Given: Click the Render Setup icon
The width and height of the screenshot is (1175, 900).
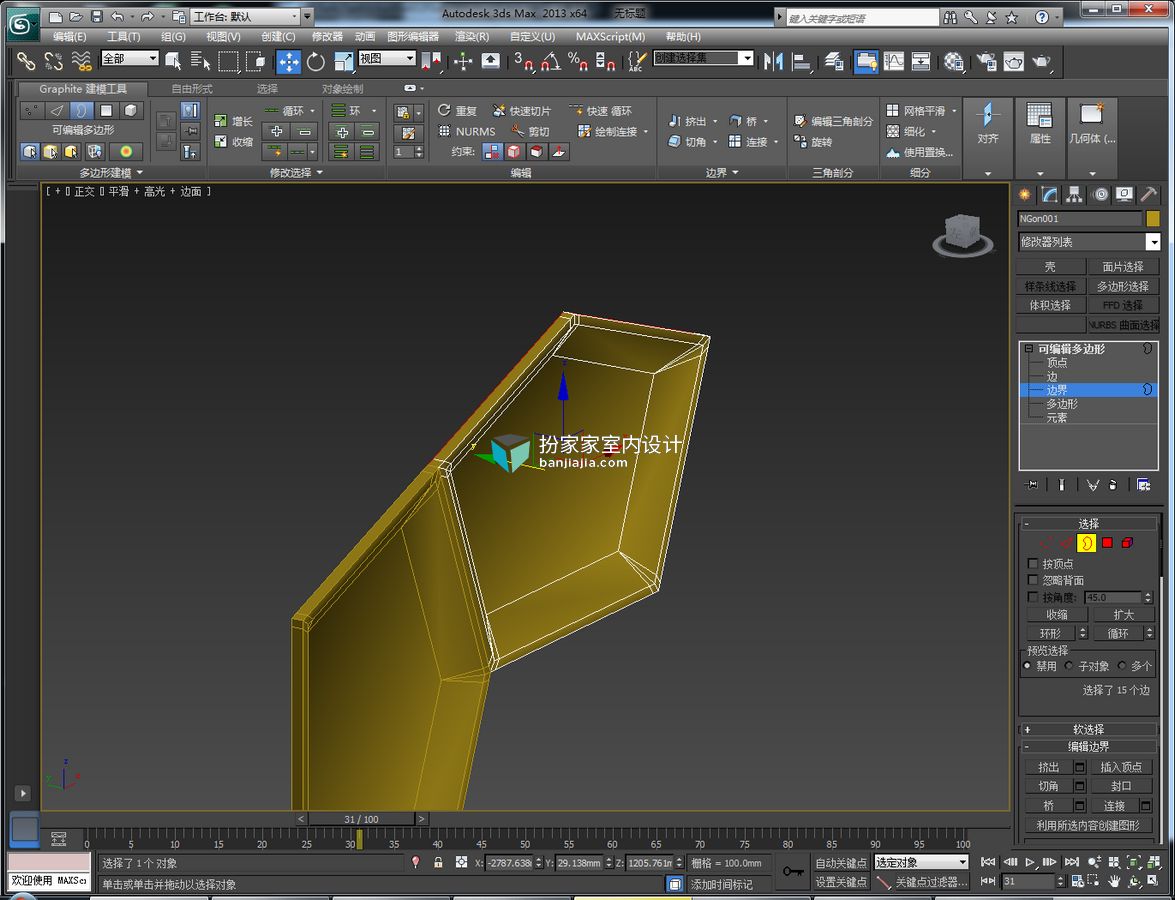Looking at the screenshot, I should pos(986,61).
